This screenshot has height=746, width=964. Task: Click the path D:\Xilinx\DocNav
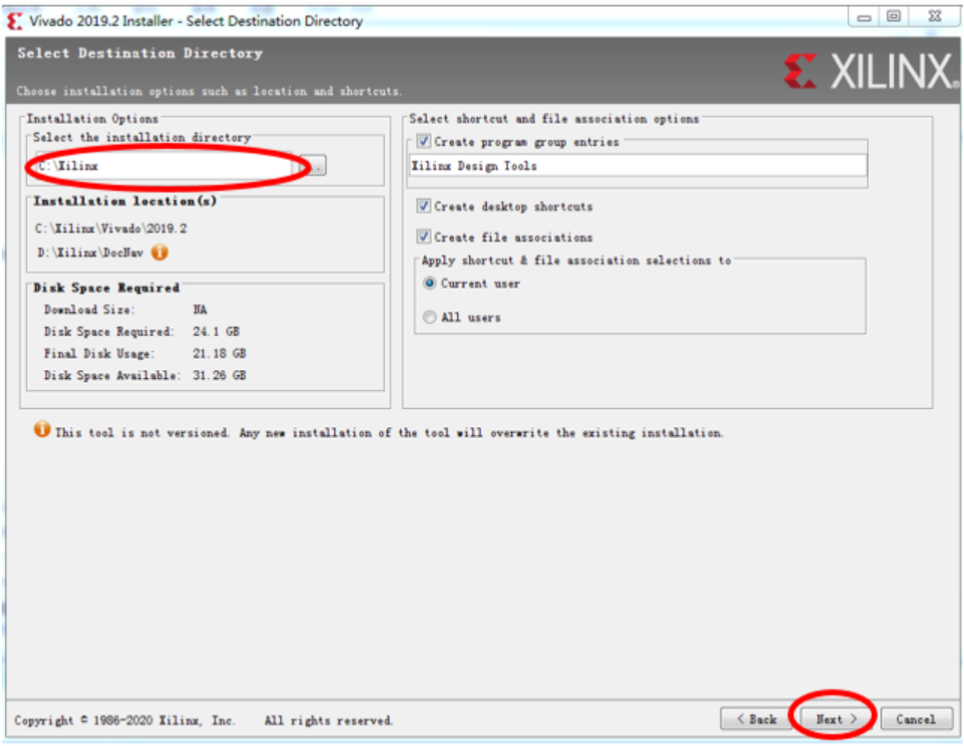click(x=90, y=252)
